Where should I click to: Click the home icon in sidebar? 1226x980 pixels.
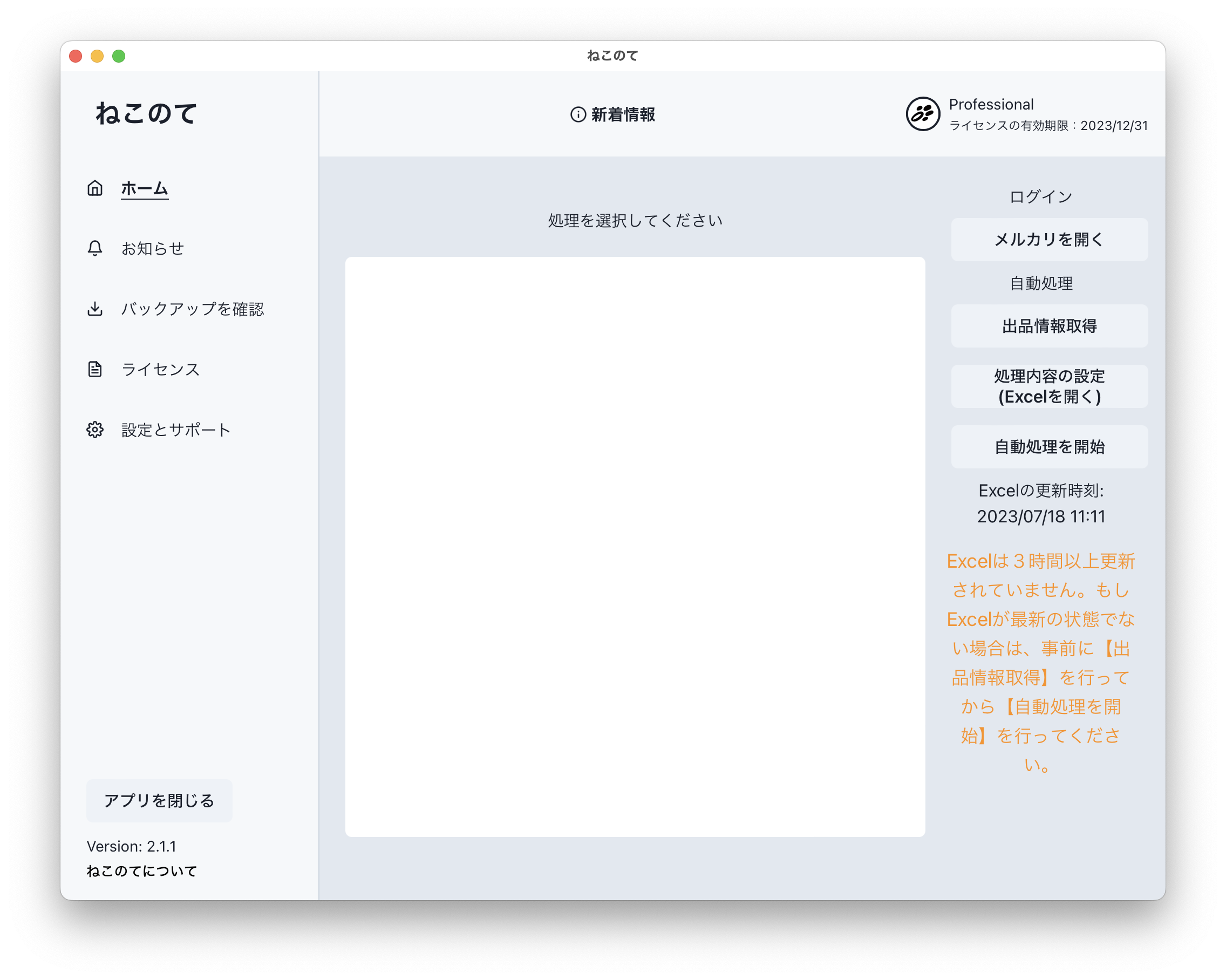95,188
